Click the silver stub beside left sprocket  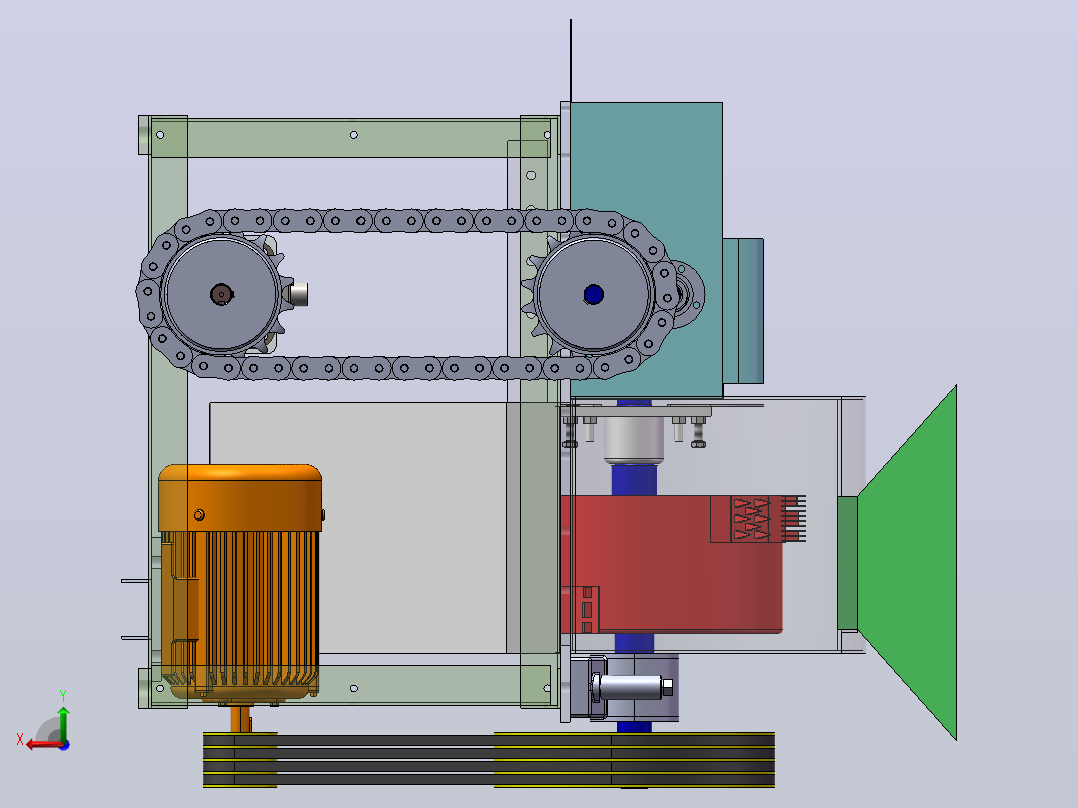[x=298, y=294]
